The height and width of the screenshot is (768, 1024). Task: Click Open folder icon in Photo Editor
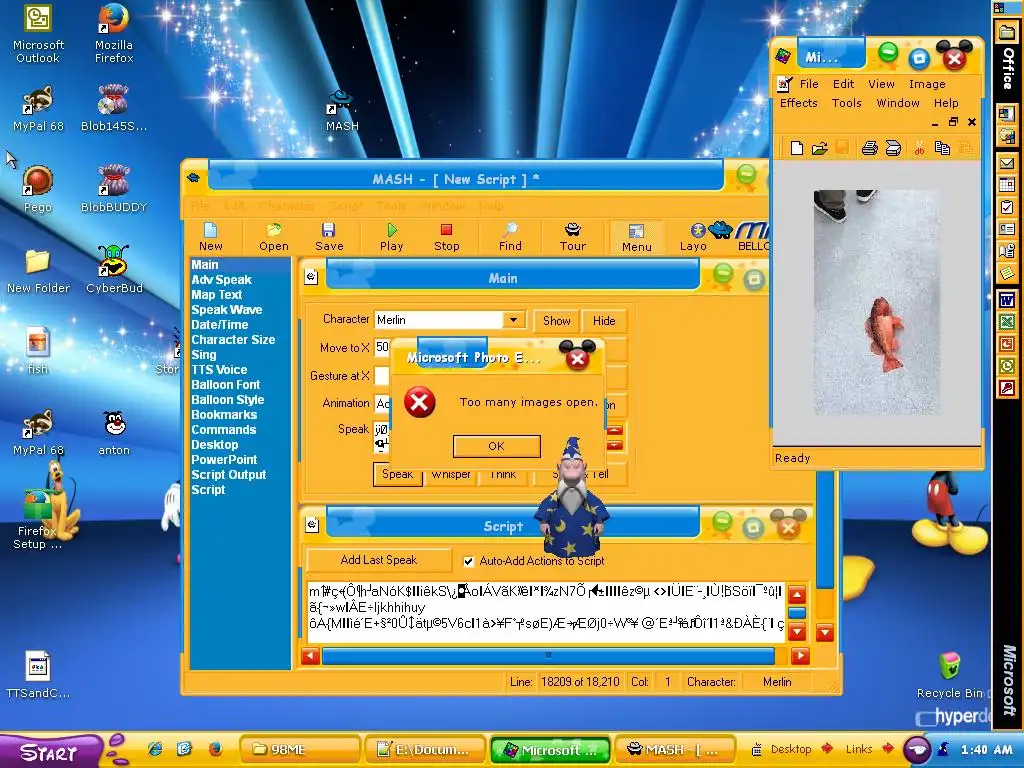click(x=820, y=148)
